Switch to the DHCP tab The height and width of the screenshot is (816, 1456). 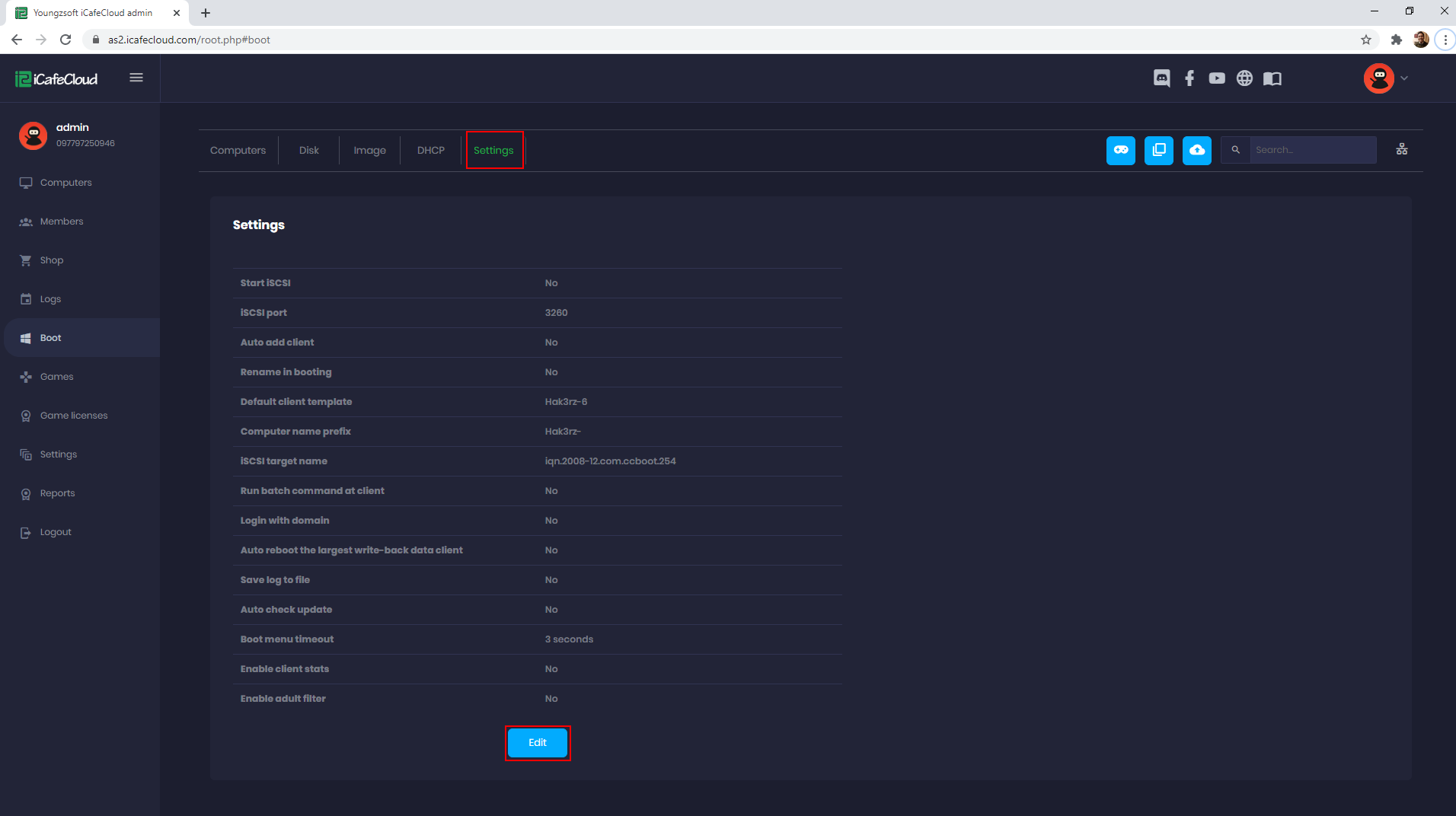[x=431, y=151]
